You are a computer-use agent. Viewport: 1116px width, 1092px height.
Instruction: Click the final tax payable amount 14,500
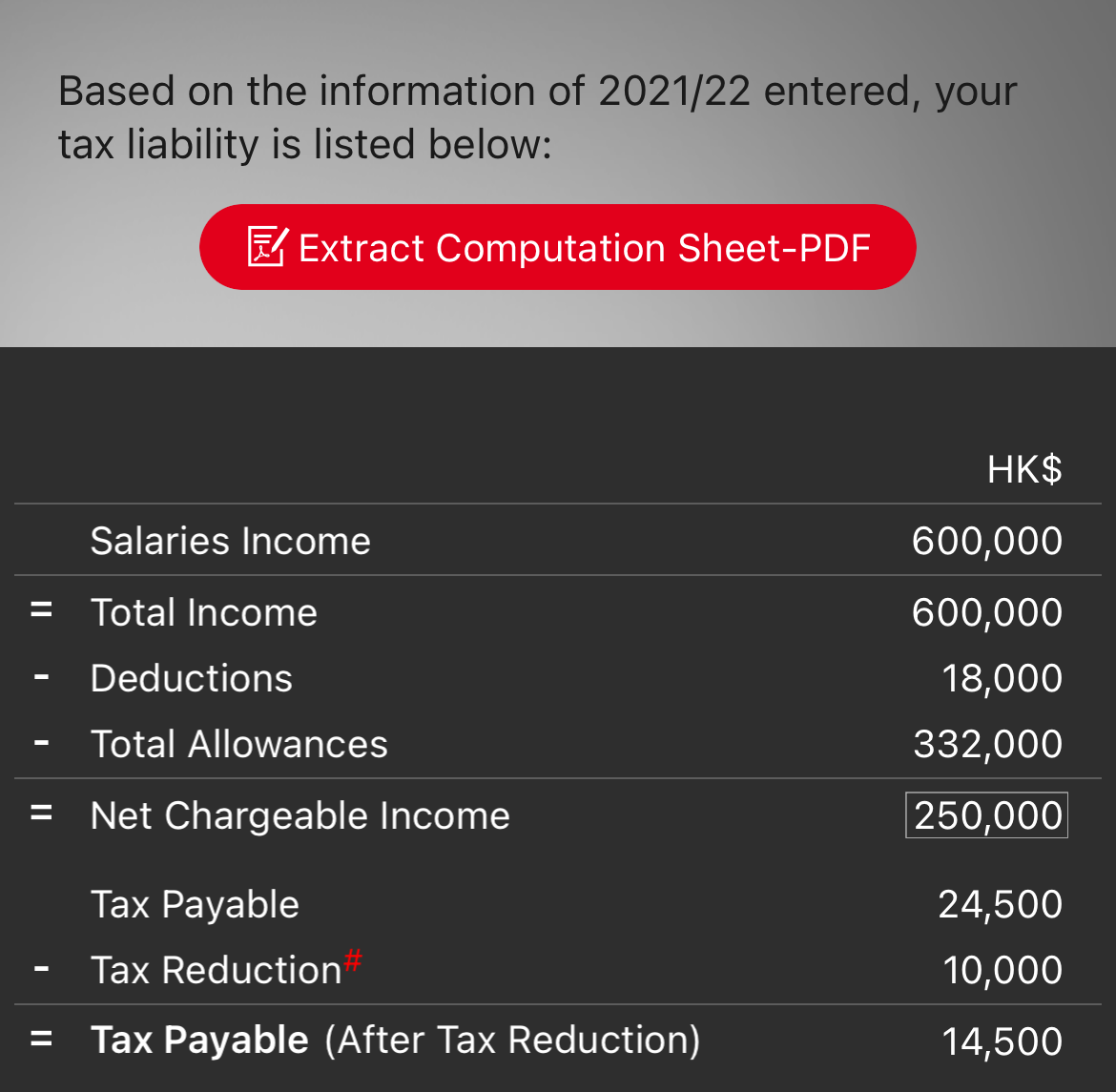pyautogui.click(x=1002, y=1042)
